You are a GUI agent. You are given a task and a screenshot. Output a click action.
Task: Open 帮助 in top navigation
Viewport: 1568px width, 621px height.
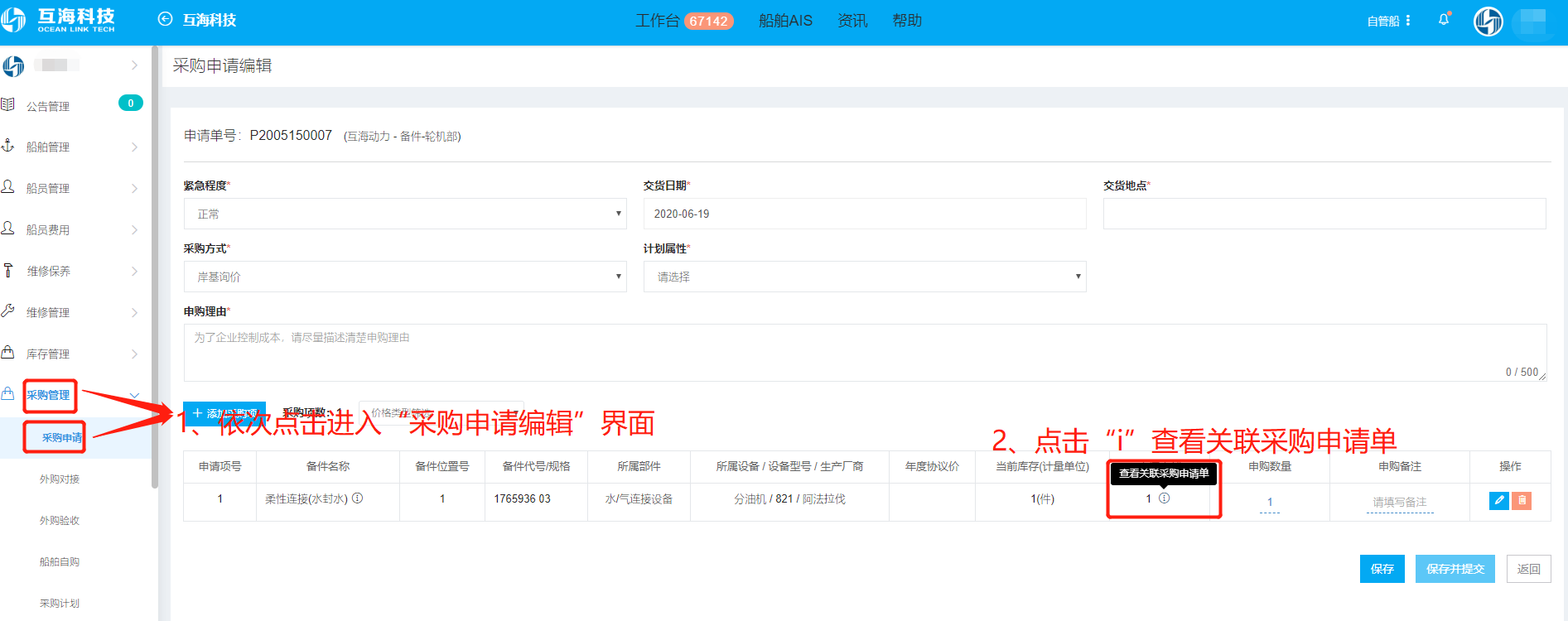click(x=907, y=21)
